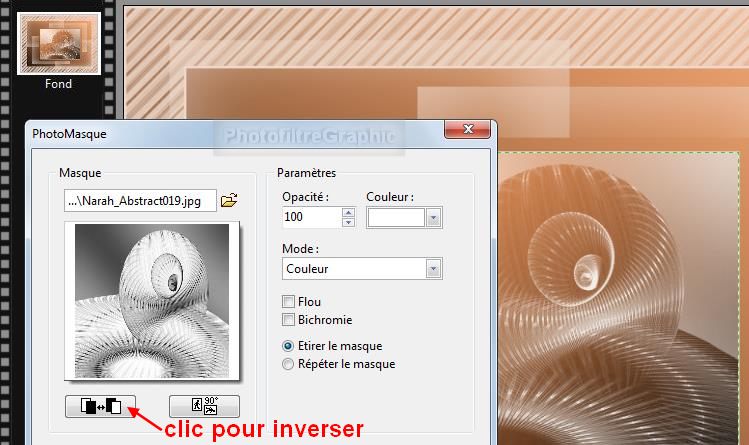749x445 pixels.
Task: Close the PhotoMasque dialog
Action: (x=468, y=129)
